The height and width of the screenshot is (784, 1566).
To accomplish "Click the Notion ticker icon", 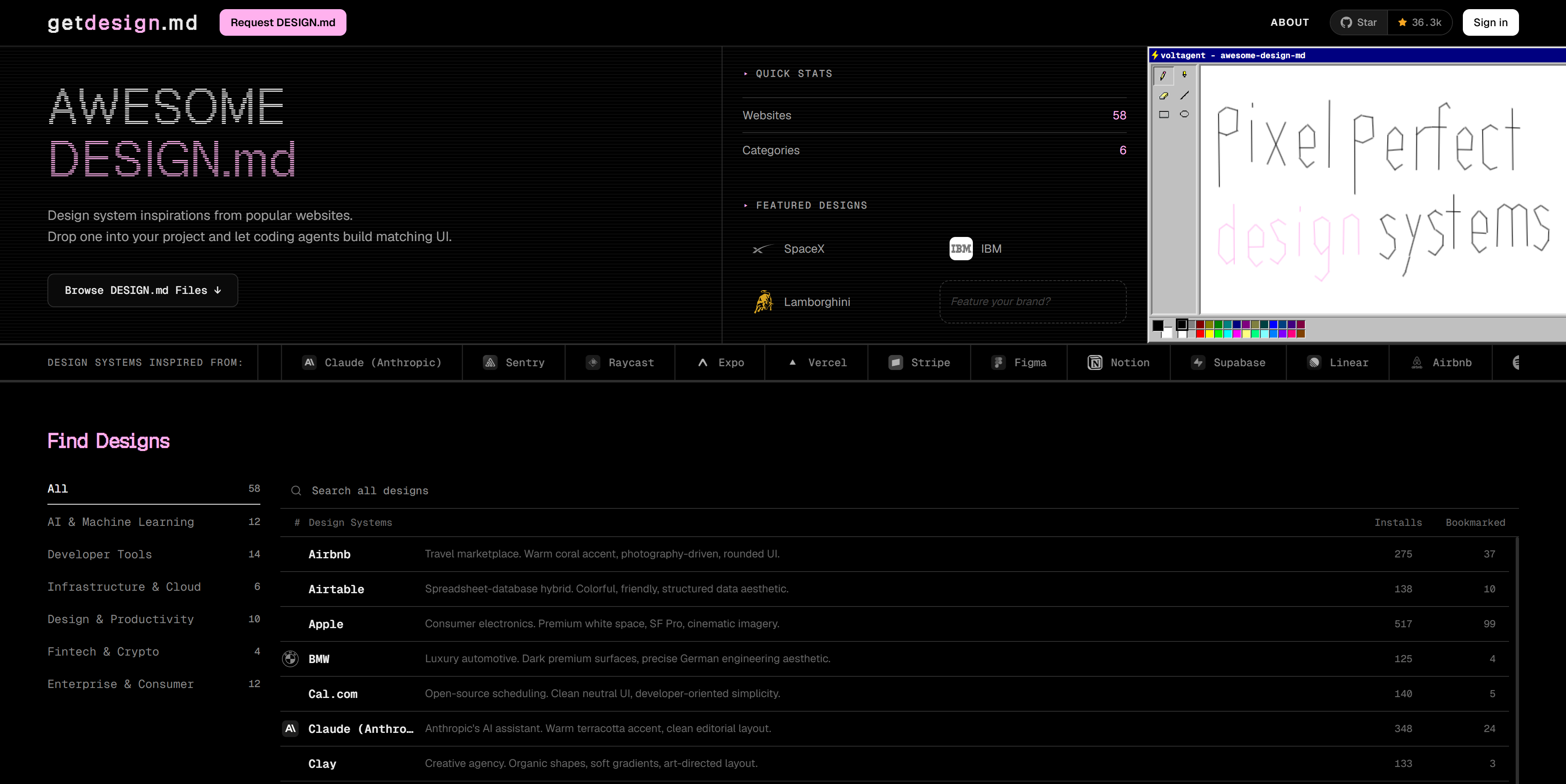I will pos(1094,362).
